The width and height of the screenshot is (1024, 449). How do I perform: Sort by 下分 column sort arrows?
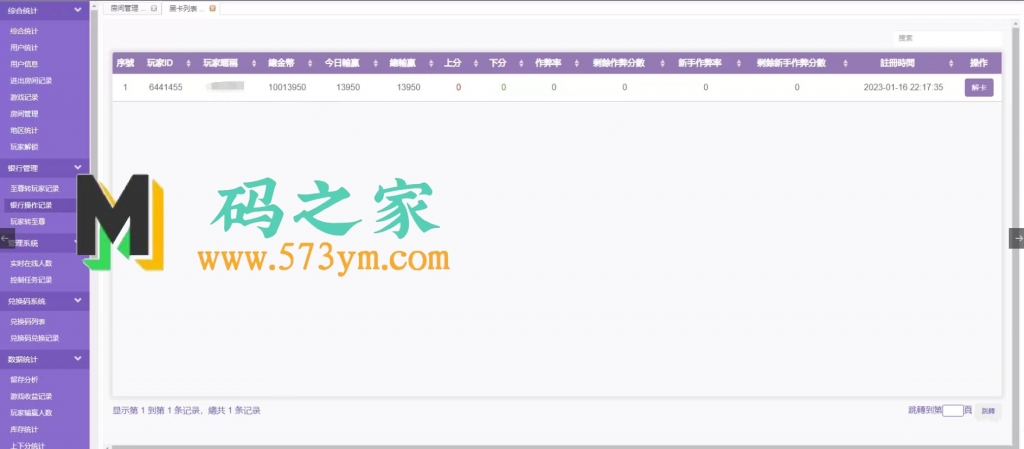521,63
